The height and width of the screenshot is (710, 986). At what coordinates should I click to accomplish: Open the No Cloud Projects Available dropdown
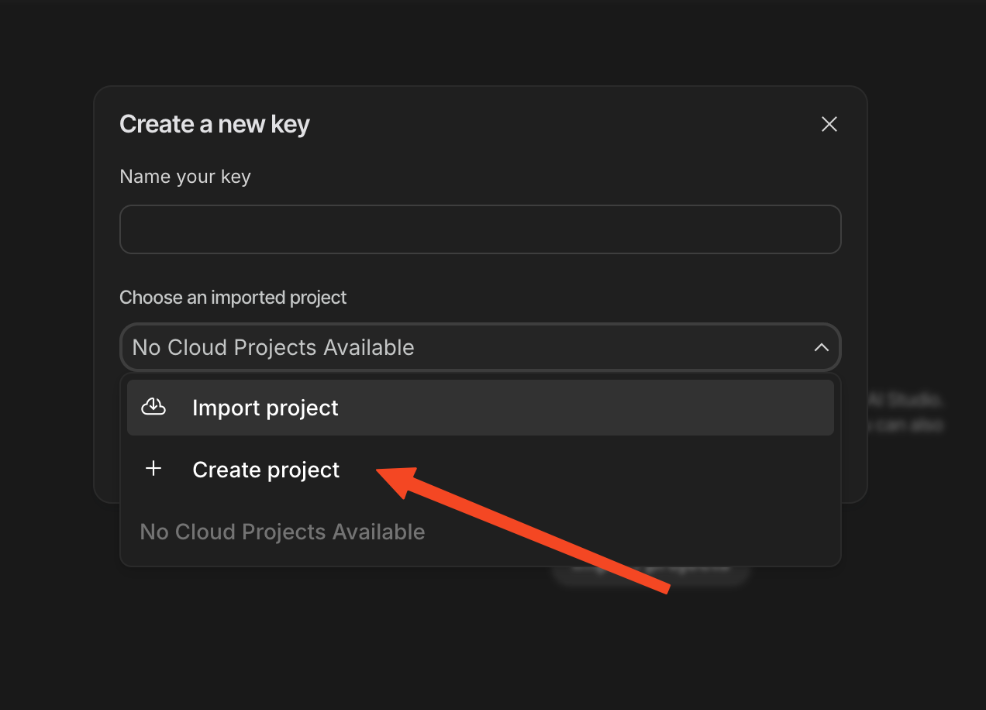click(480, 348)
